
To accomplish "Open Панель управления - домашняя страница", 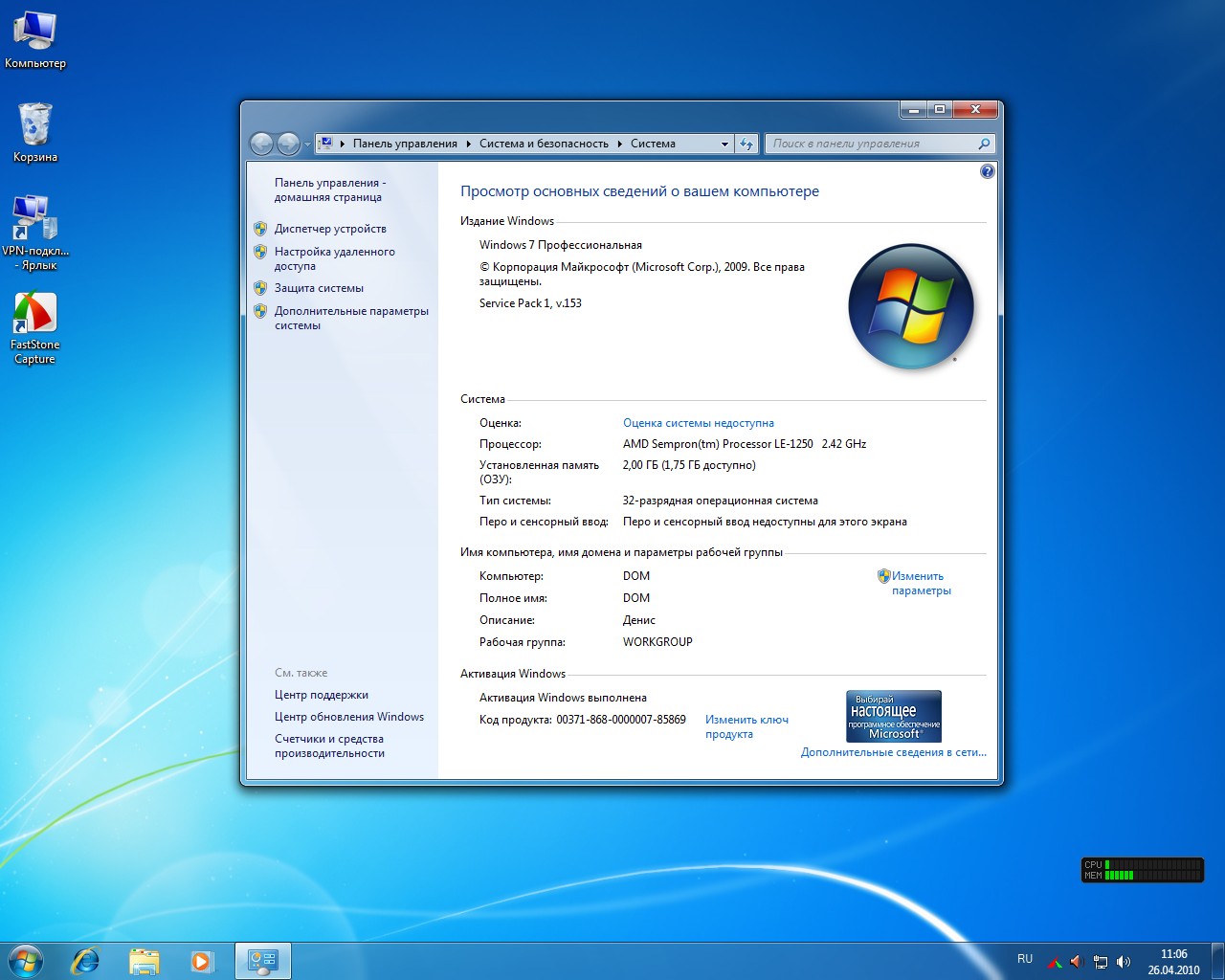I will pos(330,189).
